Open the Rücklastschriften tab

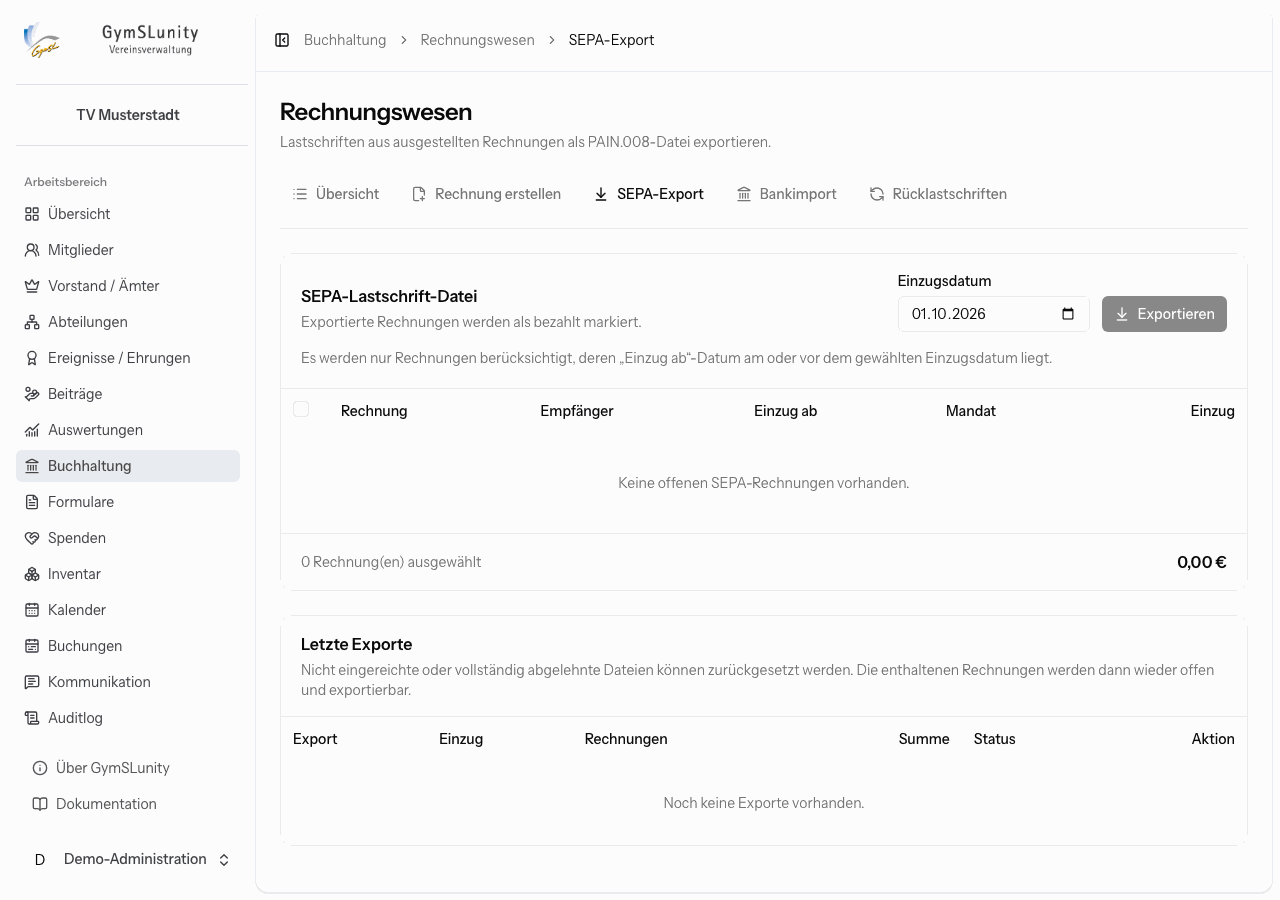coord(938,194)
